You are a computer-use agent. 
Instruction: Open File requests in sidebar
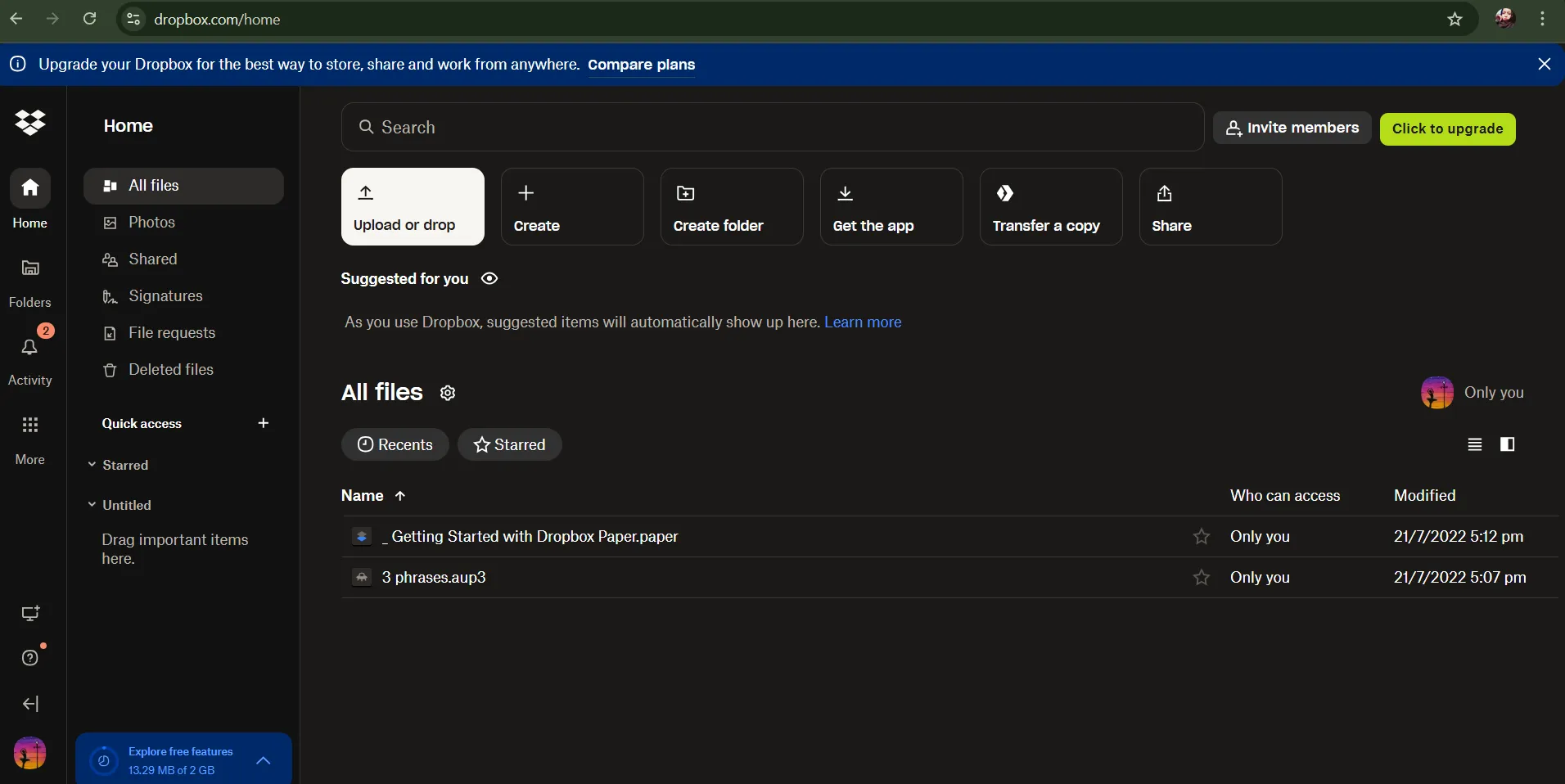click(x=183, y=333)
